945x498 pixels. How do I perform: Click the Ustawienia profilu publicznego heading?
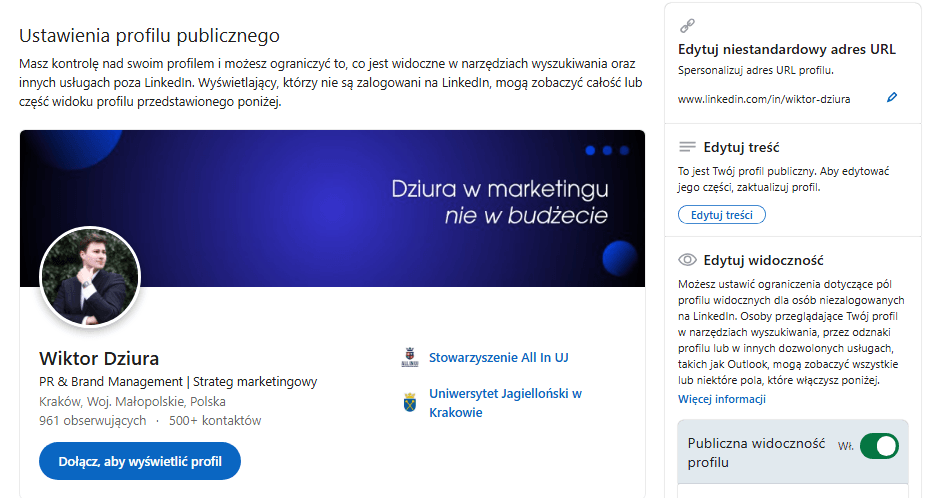[x=149, y=36]
